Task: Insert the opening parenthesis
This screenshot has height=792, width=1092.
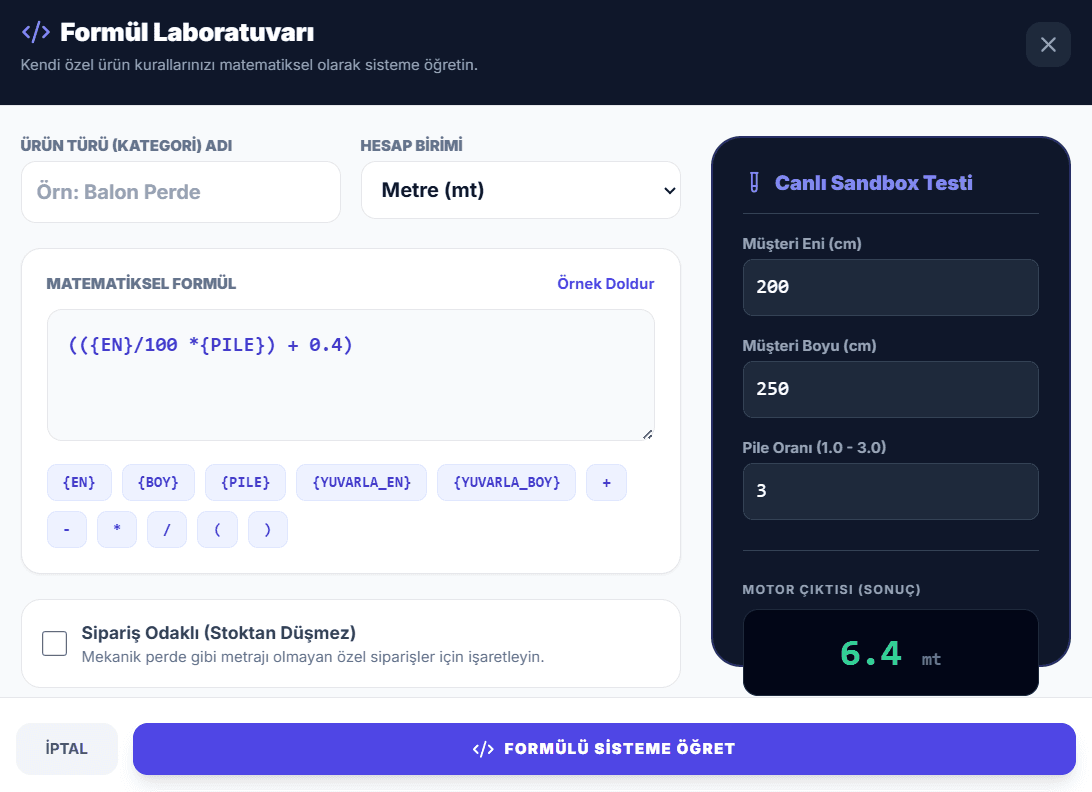Action: pyautogui.click(x=217, y=529)
